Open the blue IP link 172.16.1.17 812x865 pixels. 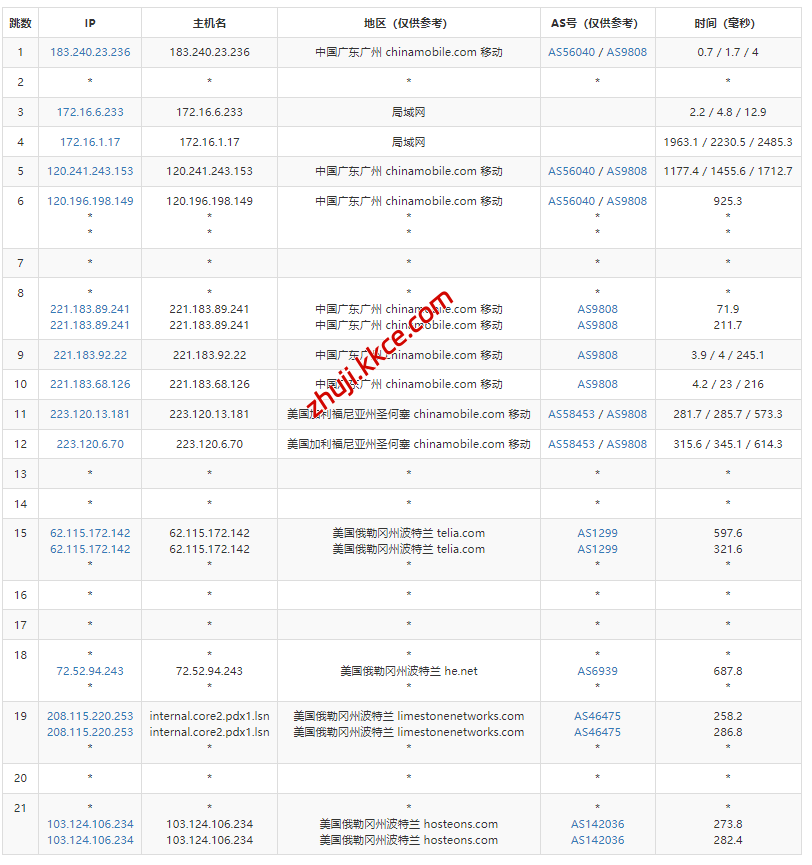point(90,142)
